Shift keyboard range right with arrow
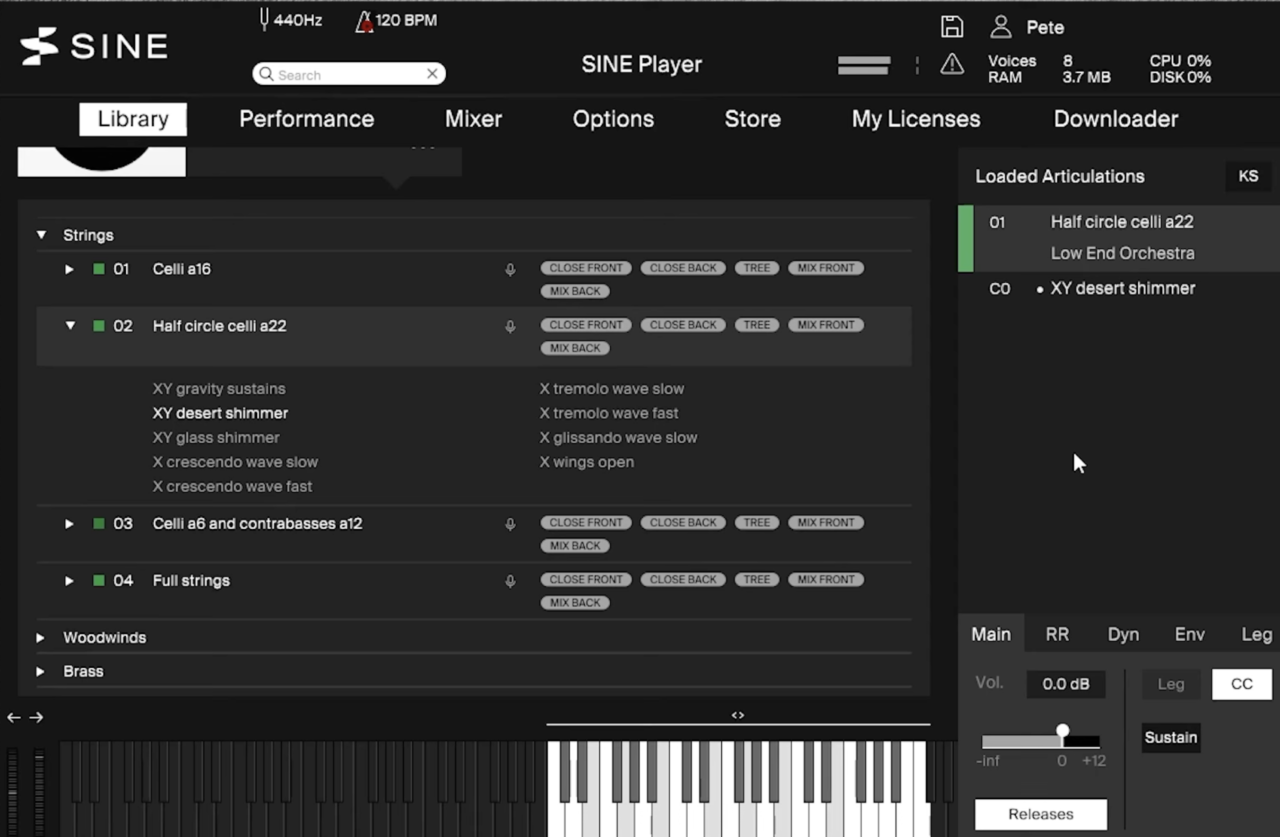 coord(36,717)
